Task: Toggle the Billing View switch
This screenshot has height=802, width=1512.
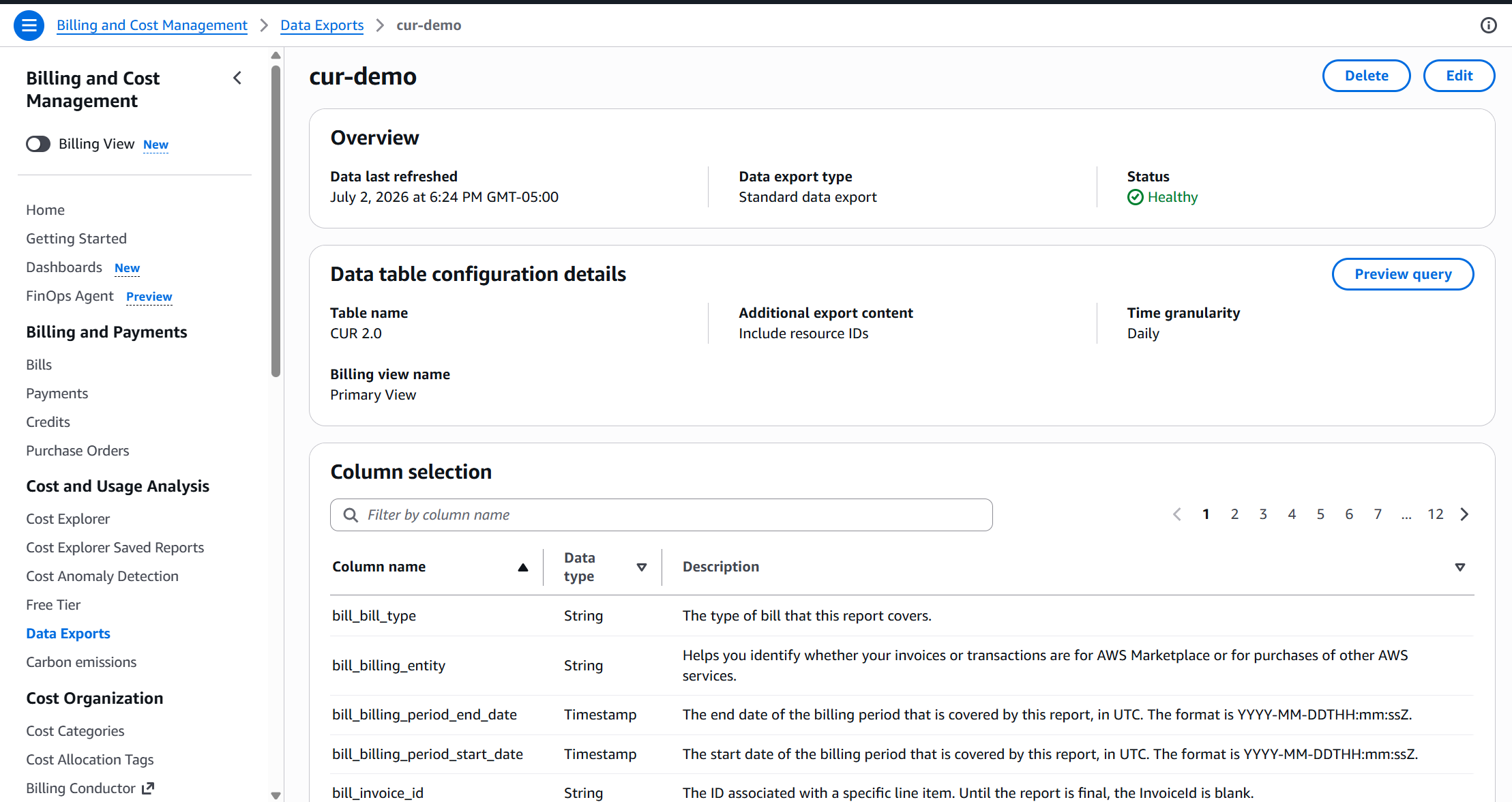Action: tap(38, 144)
